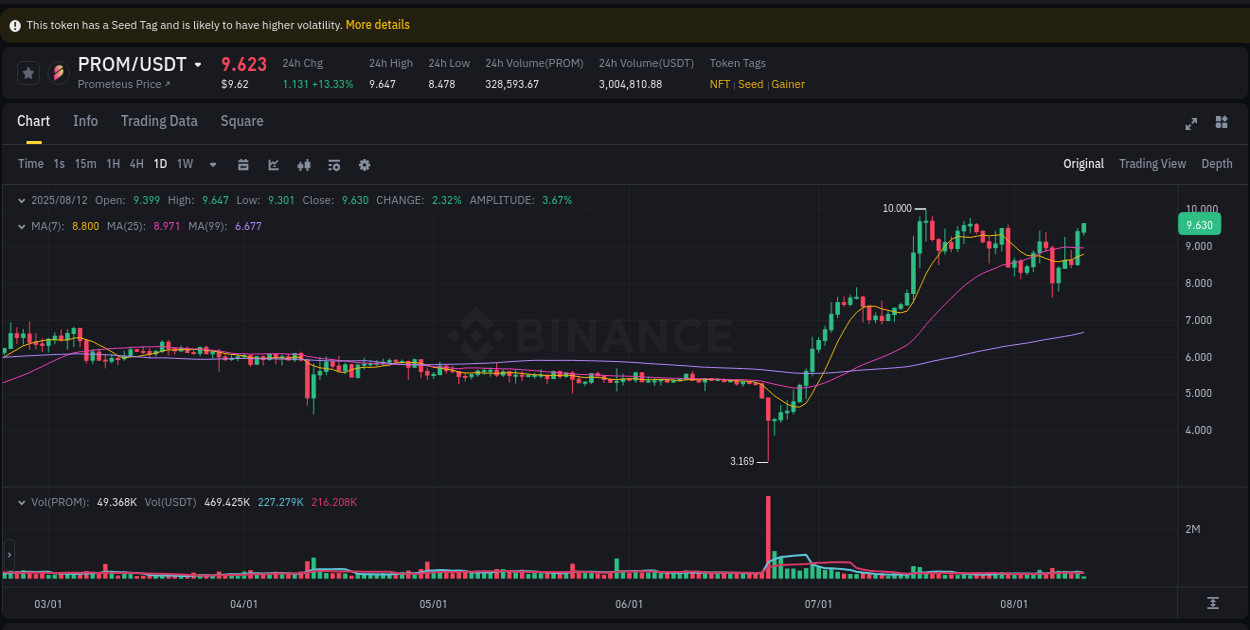Image resolution: width=1250 pixels, height=630 pixels.
Task: Select the 1W timeframe
Action: coord(185,164)
